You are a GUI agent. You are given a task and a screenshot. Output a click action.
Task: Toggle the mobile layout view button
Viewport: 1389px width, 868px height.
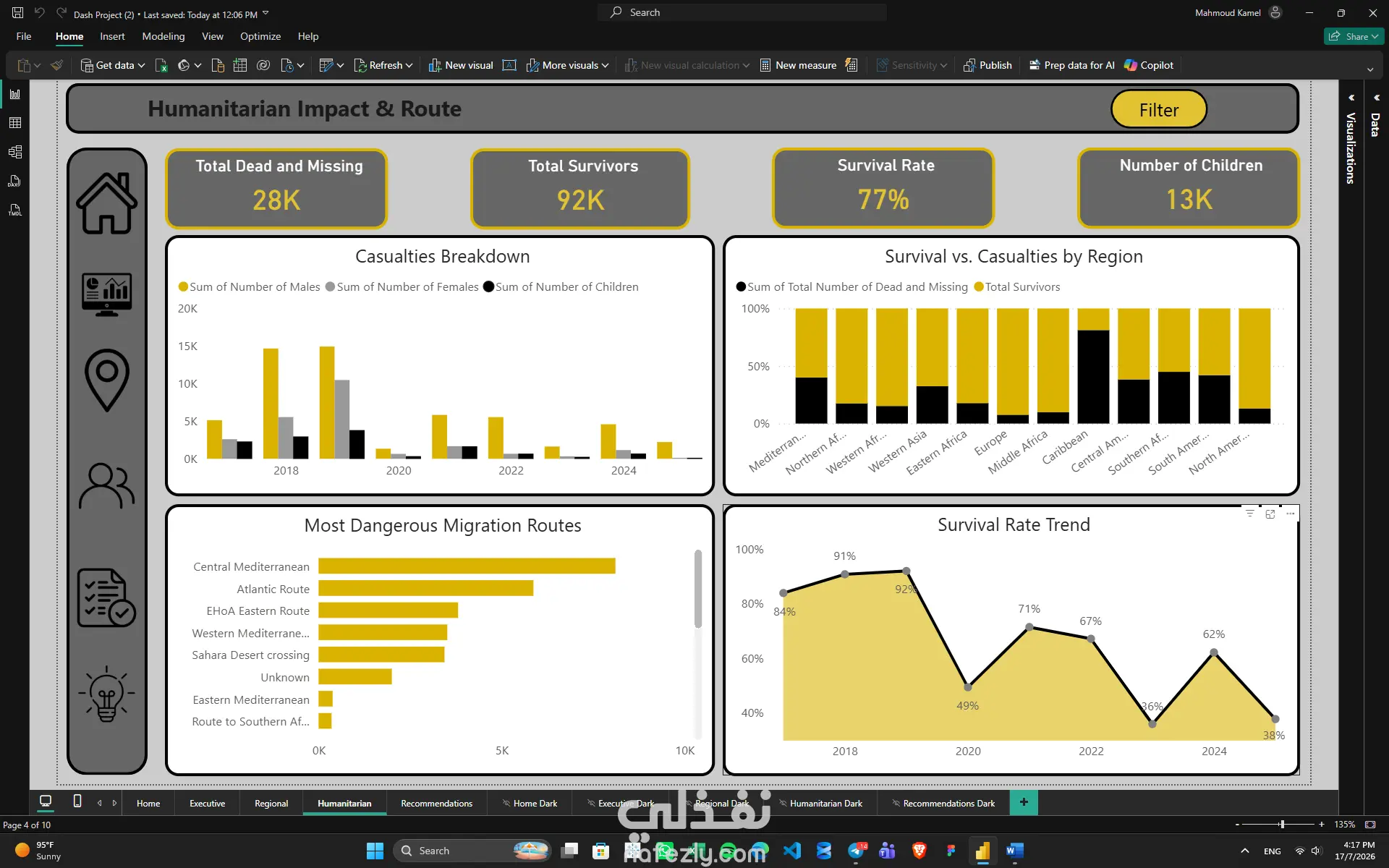point(77,801)
